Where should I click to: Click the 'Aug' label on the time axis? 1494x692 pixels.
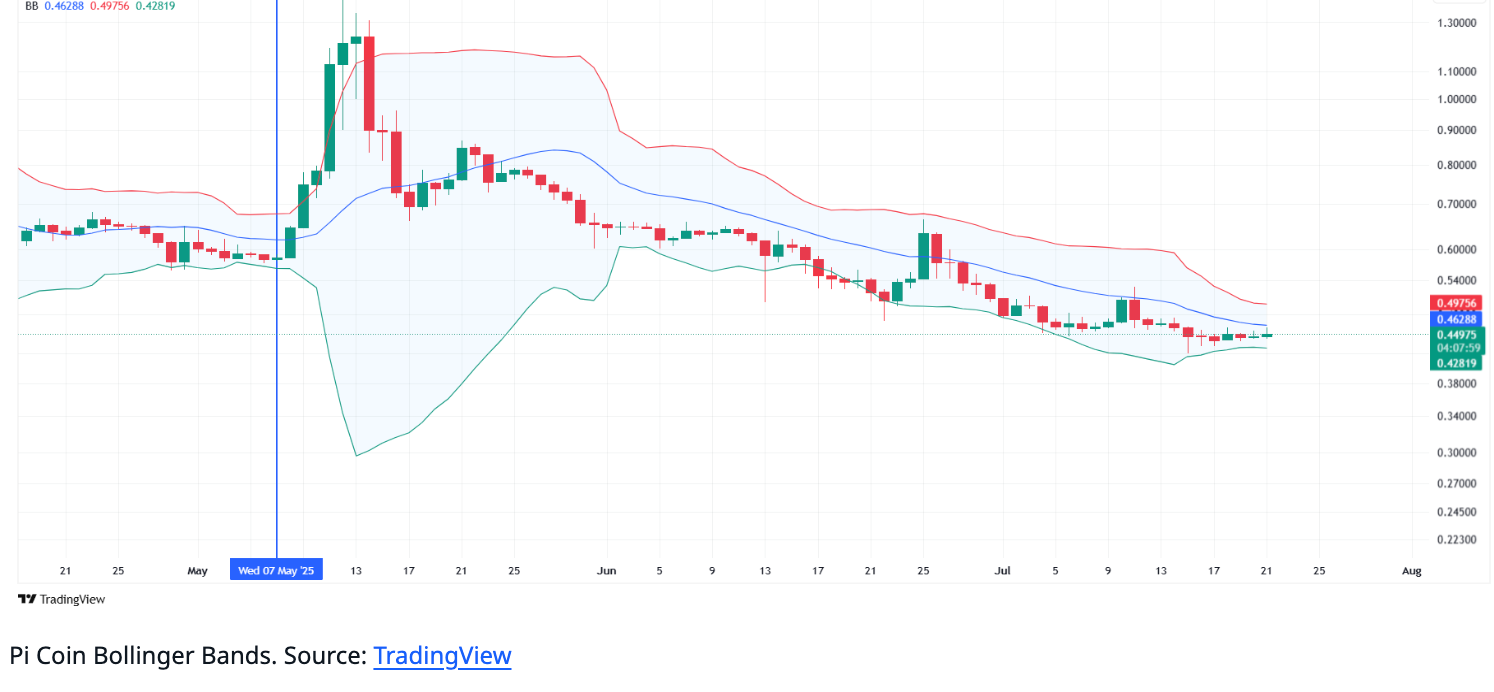1411,571
